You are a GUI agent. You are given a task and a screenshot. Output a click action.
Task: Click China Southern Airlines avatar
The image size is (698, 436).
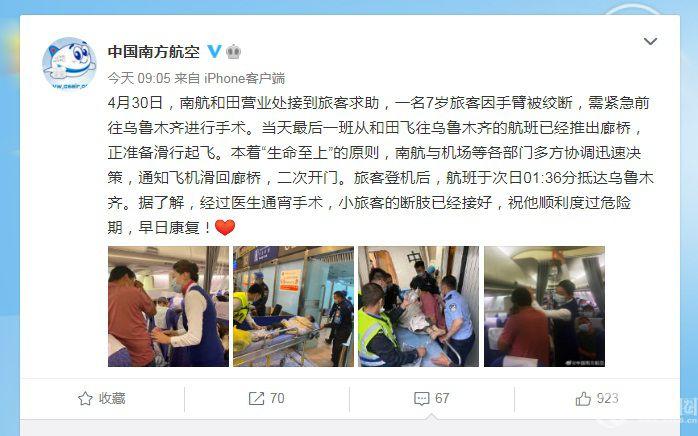tap(69, 64)
